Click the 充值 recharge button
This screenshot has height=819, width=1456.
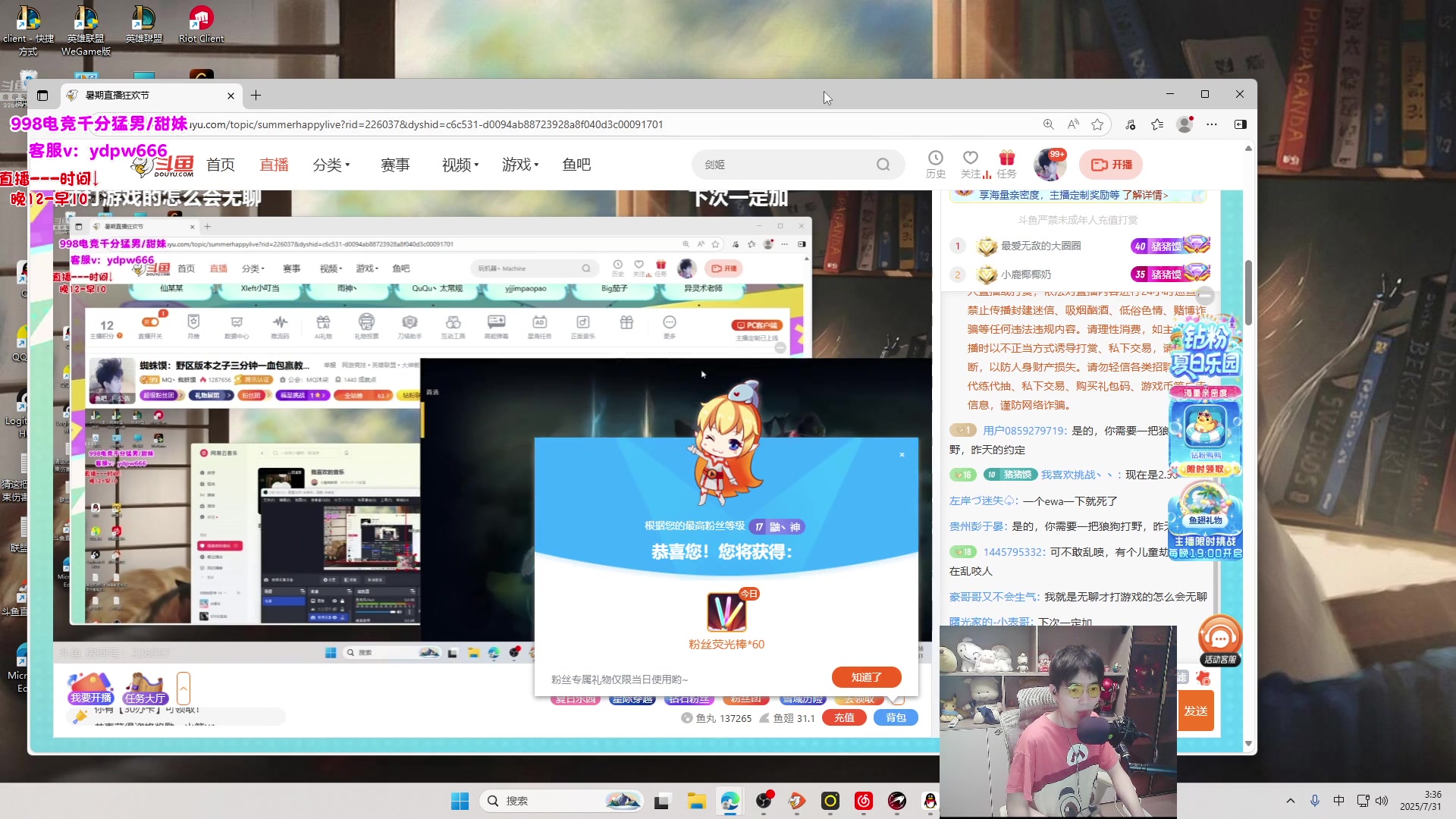(844, 717)
